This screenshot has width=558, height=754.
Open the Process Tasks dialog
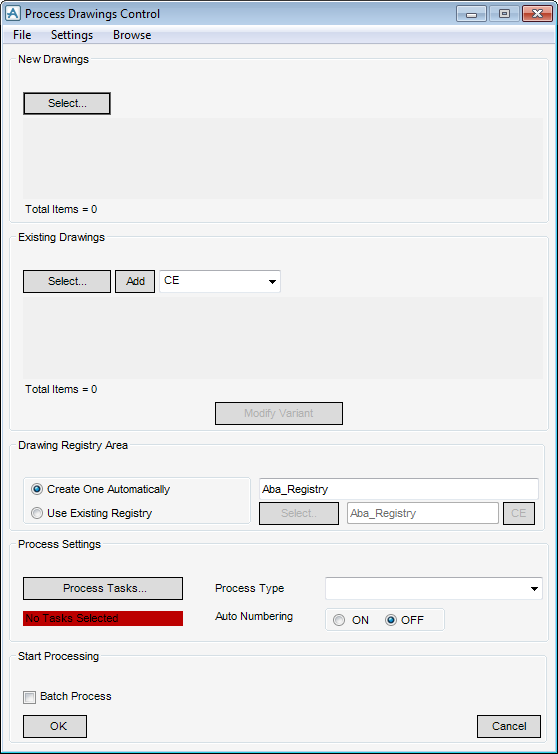coord(103,589)
